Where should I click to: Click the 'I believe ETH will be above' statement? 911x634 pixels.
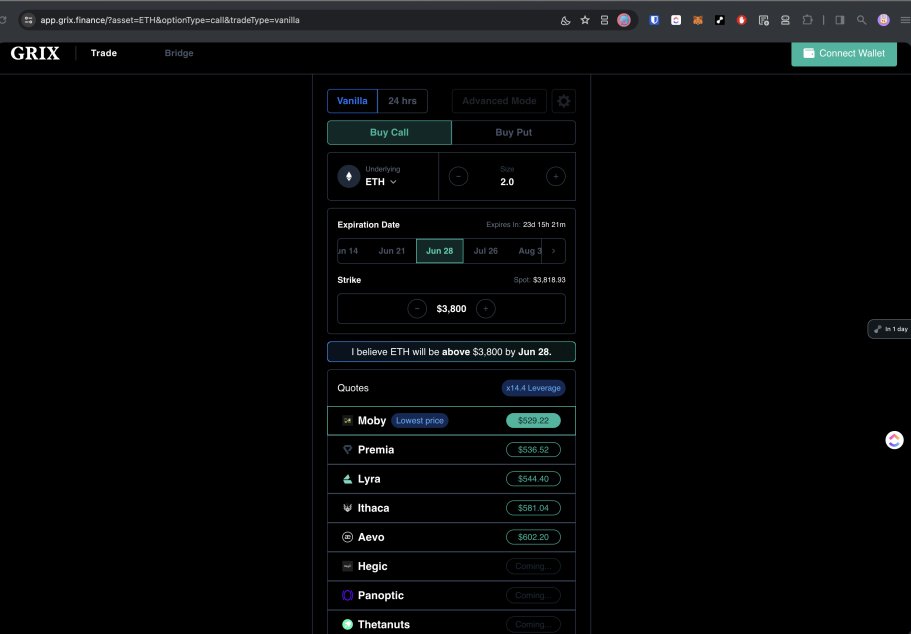pyautogui.click(x=451, y=352)
